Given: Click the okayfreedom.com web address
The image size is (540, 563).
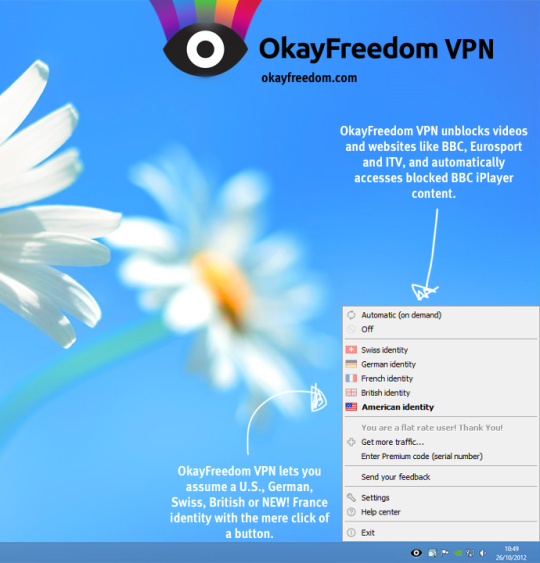Looking at the screenshot, I should (x=309, y=78).
